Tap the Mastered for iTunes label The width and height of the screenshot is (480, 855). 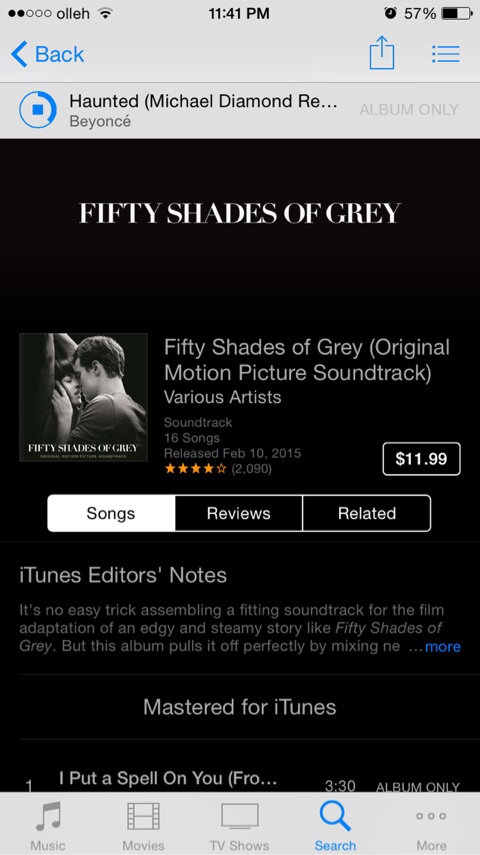point(239,707)
